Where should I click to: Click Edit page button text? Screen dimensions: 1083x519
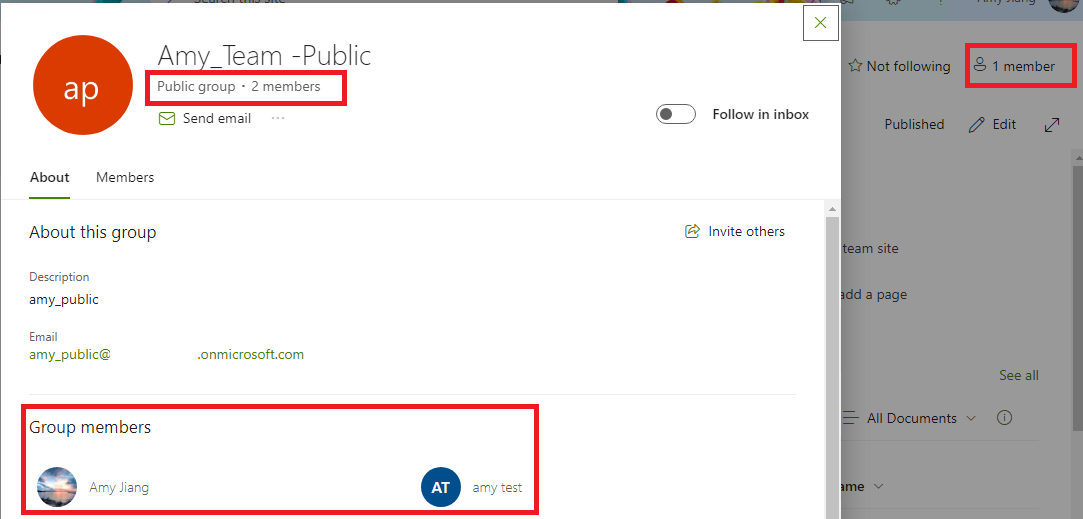1004,124
